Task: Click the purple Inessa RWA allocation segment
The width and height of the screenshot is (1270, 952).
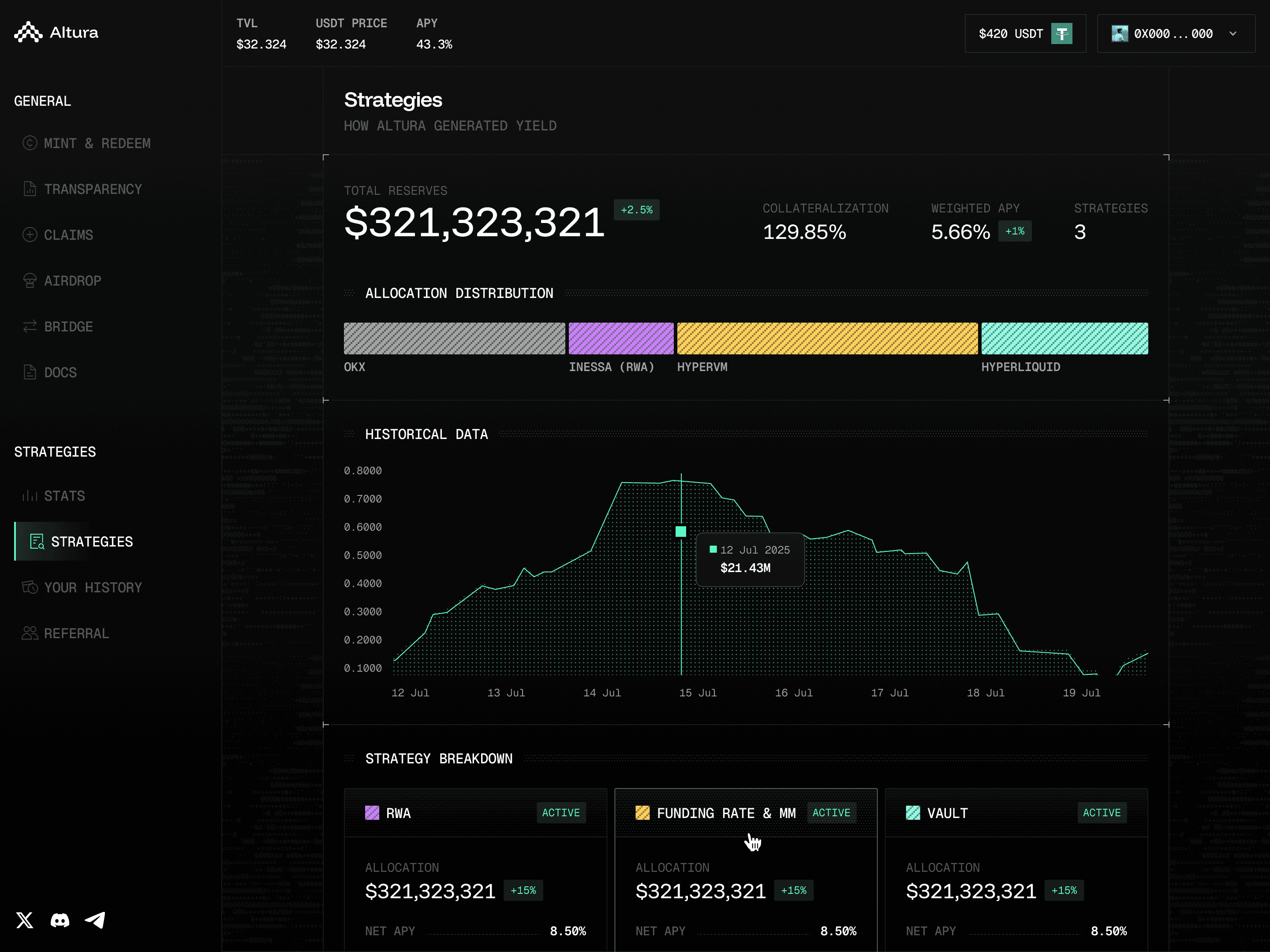Action: (620, 338)
